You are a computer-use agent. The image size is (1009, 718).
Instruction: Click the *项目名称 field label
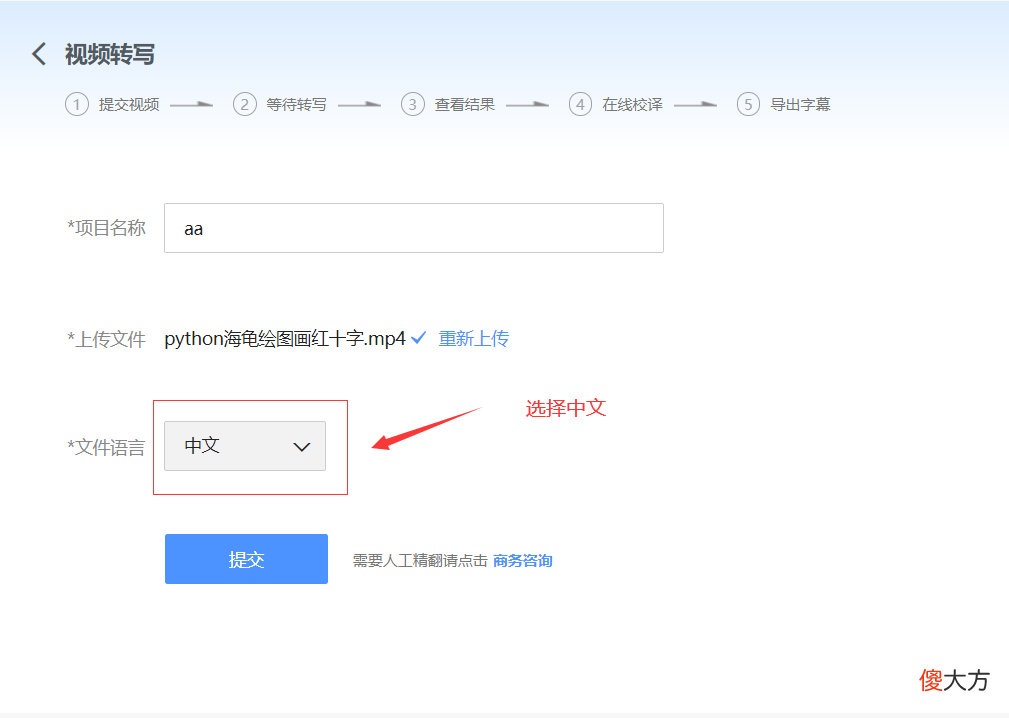[x=106, y=228]
